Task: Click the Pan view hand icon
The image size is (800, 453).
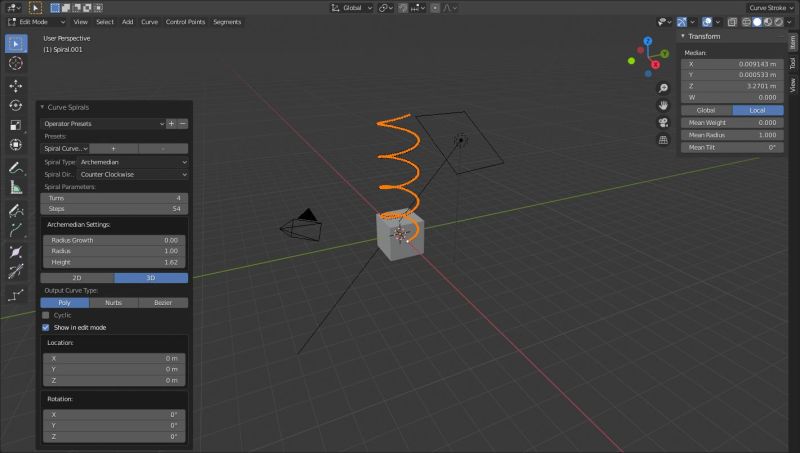Action: (x=663, y=105)
